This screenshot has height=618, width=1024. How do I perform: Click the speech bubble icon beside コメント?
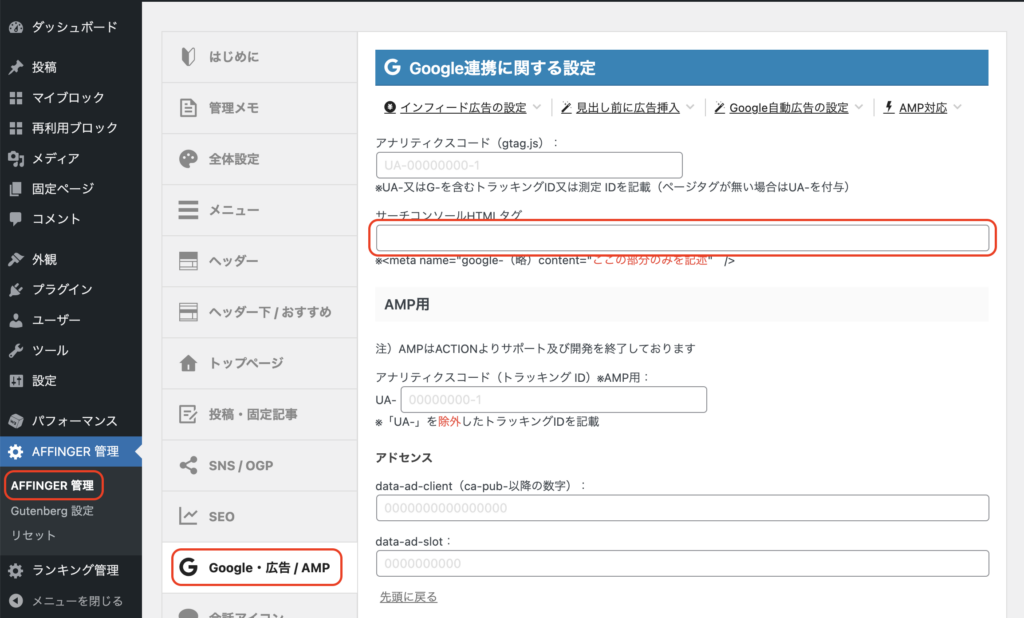16,219
